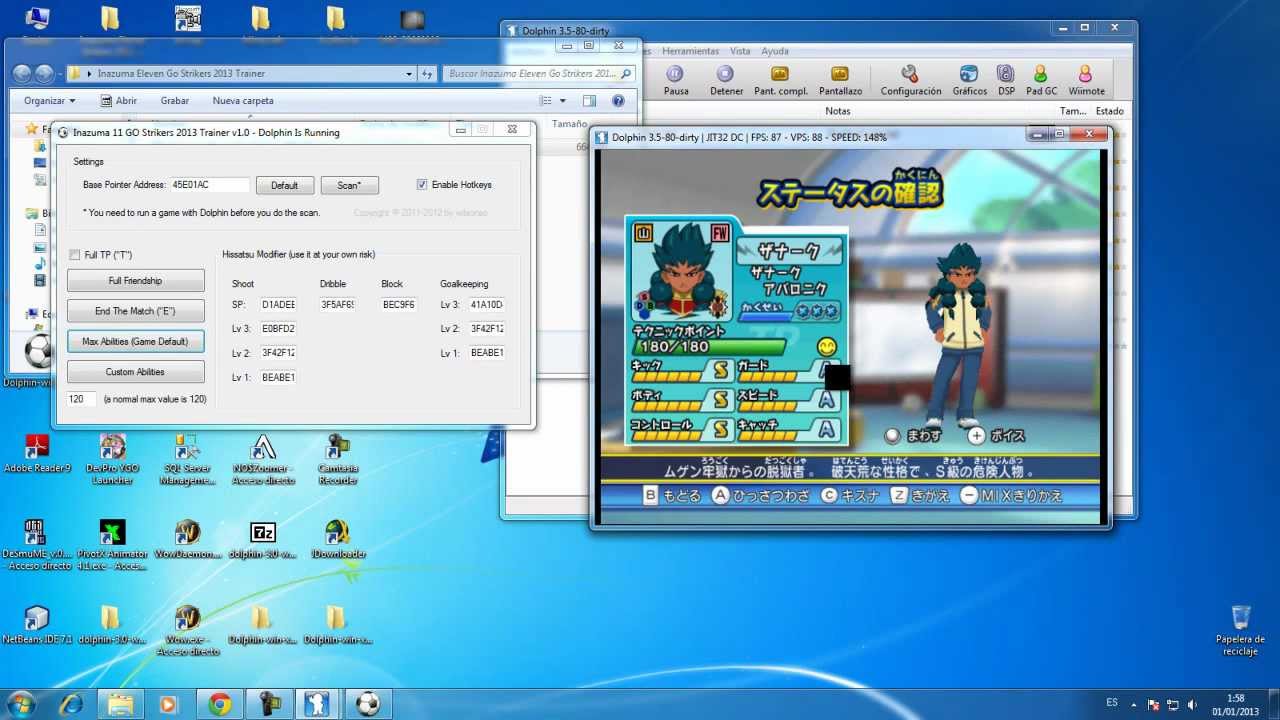Click Grabar in the Explorer toolbar
This screenshot has height=720, width=1280.
pyautogui.click(x=175, y=101)
